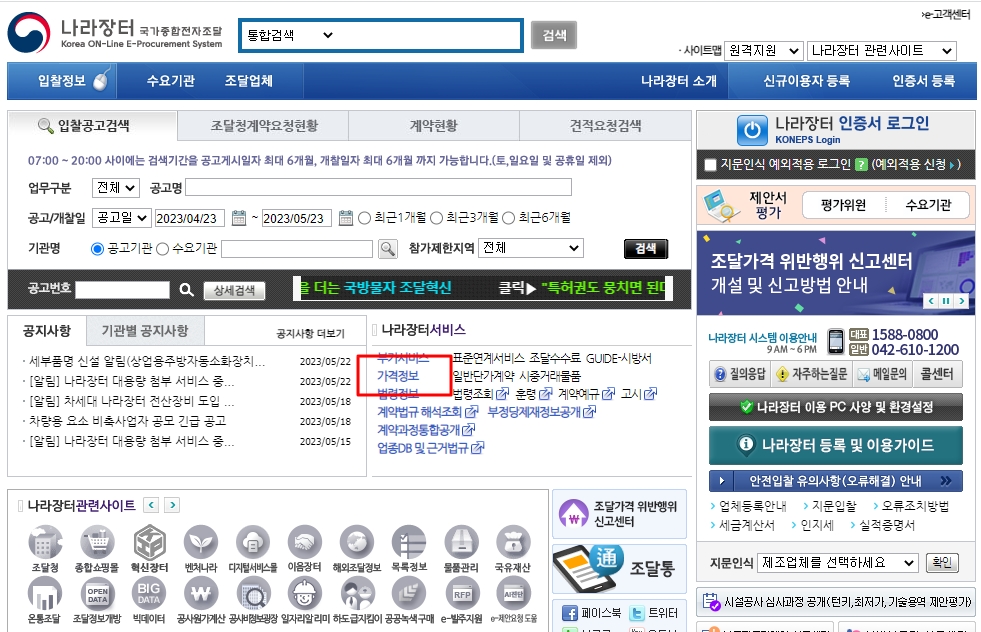Expand the 나라장터 관련사이트 dropdown

click(x=882, y=50)
